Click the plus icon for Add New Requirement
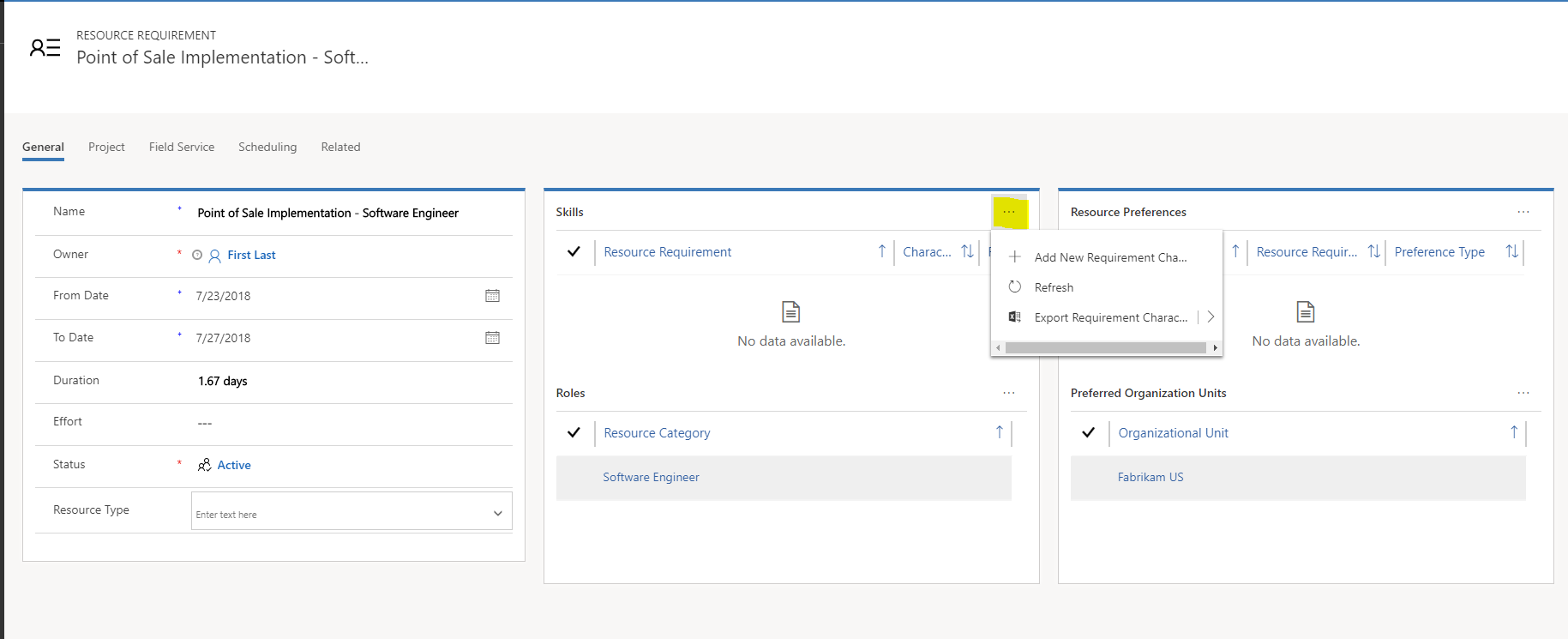 pyautogui.click(x=1015, y=256)
